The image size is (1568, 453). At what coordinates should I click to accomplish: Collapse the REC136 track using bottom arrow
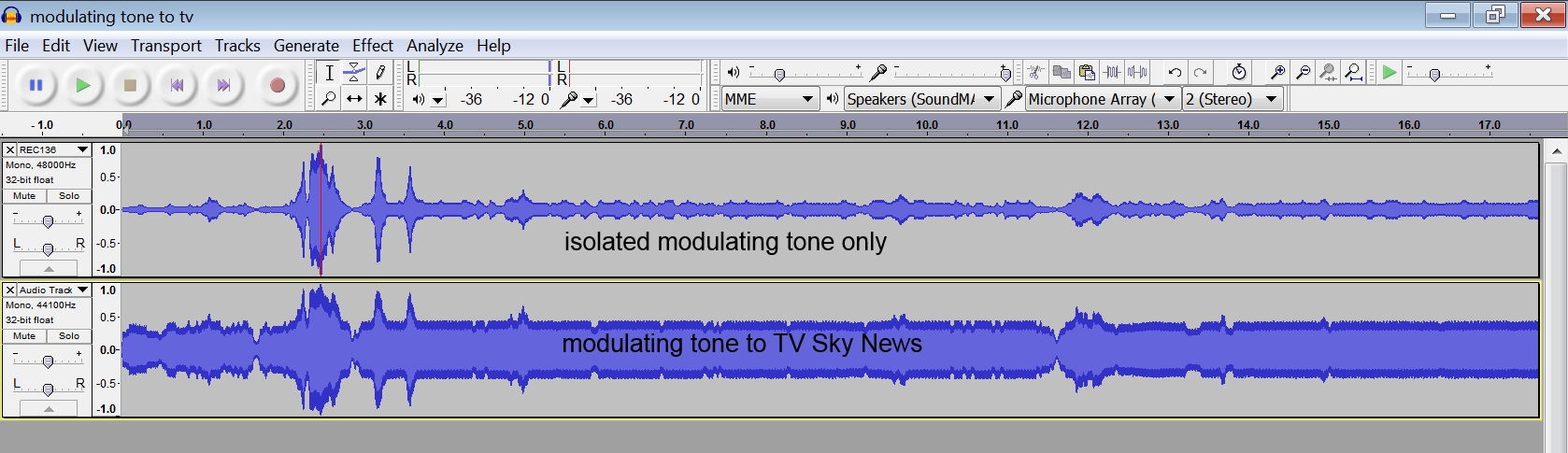48,269
